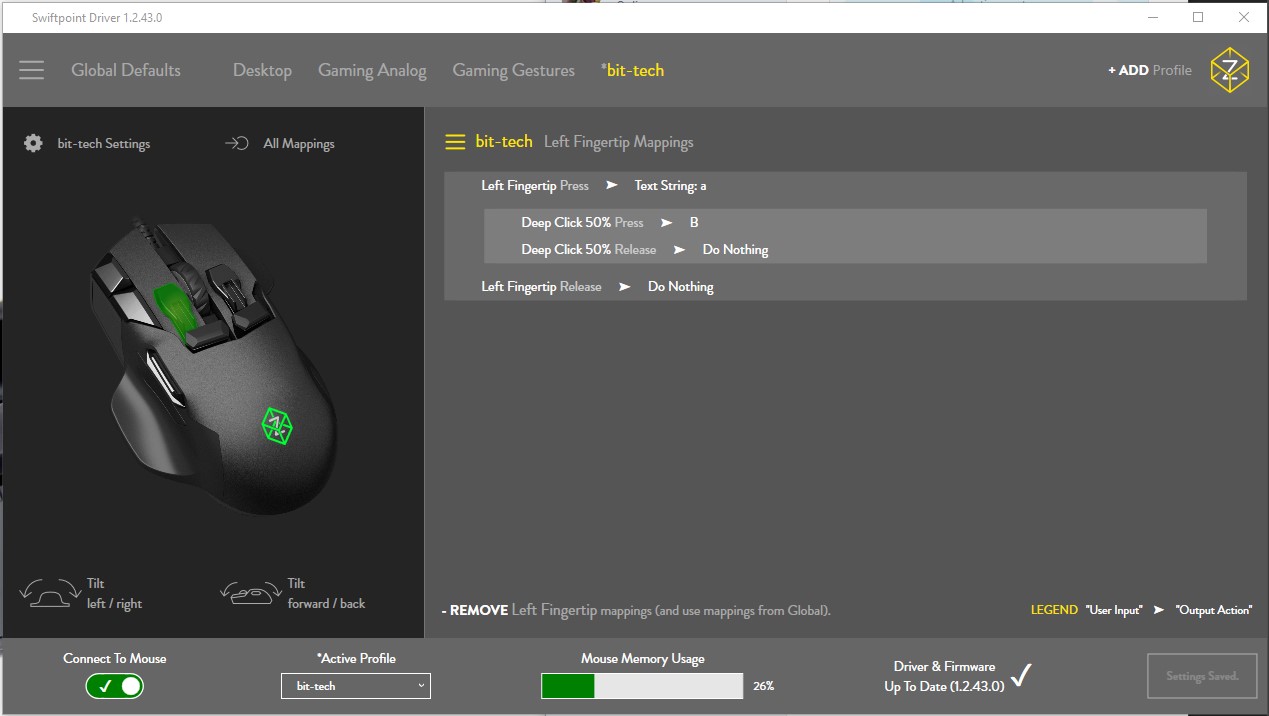Click the yellow Swiftpoint Z logo icon

(x=1229, y=70)
